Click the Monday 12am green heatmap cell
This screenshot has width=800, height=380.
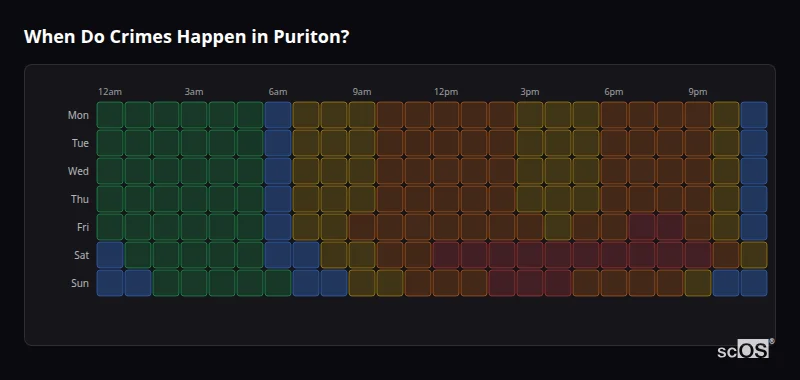(x=110, y=115)
